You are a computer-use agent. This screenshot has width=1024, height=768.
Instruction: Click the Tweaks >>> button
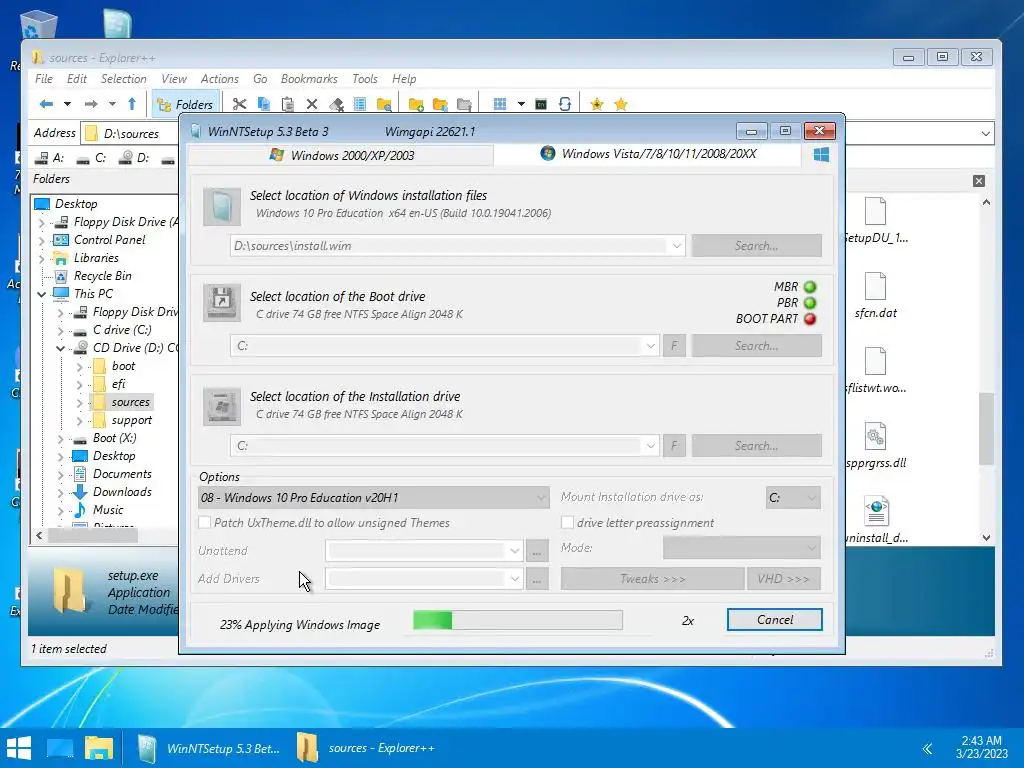point(652,579)
